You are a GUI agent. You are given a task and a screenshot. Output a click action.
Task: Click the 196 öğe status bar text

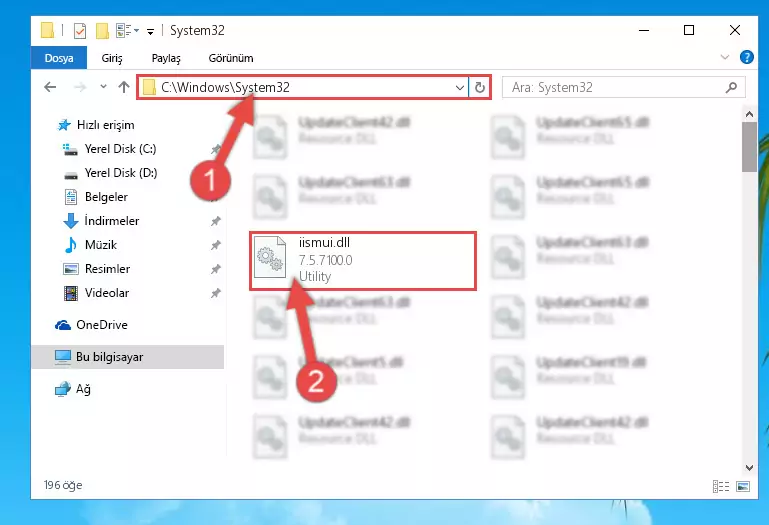tap(63, 485)
